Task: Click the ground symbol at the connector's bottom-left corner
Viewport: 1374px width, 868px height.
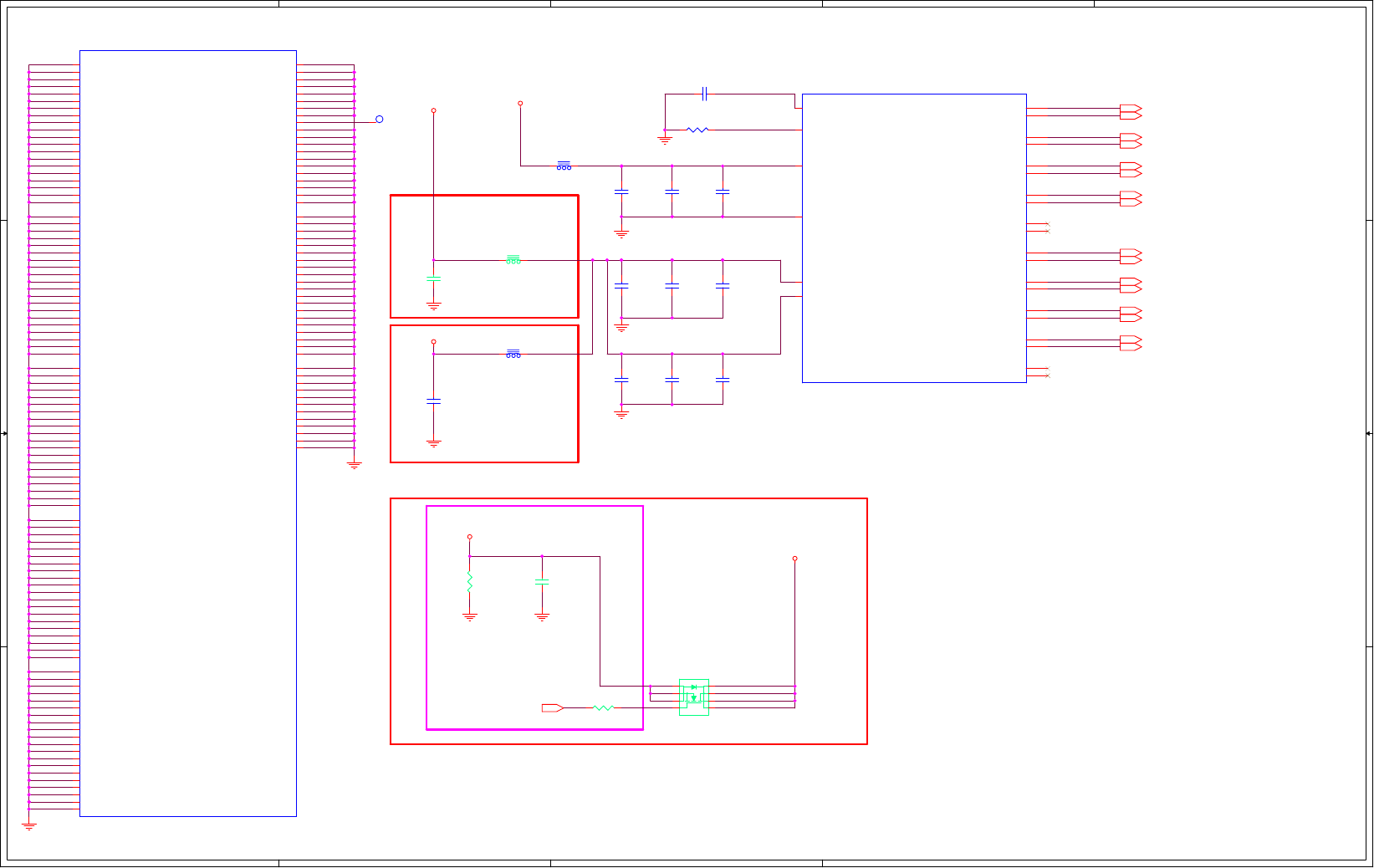Action: 29,826
